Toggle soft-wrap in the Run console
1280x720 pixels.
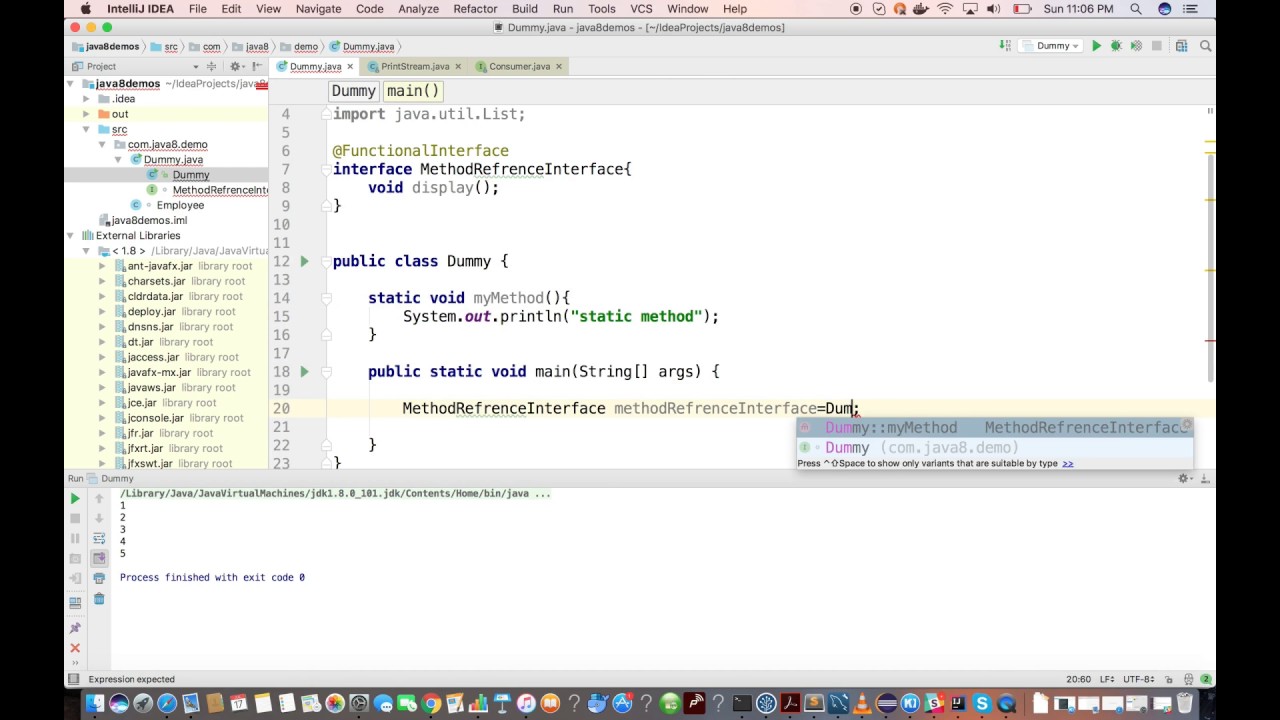(99, 538)
